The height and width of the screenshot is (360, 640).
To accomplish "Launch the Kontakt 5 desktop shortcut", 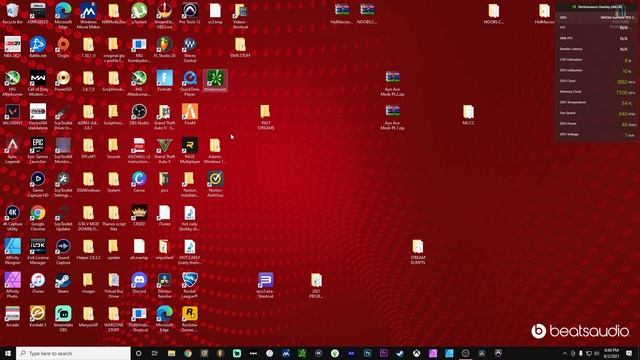I will click(38, 316).
